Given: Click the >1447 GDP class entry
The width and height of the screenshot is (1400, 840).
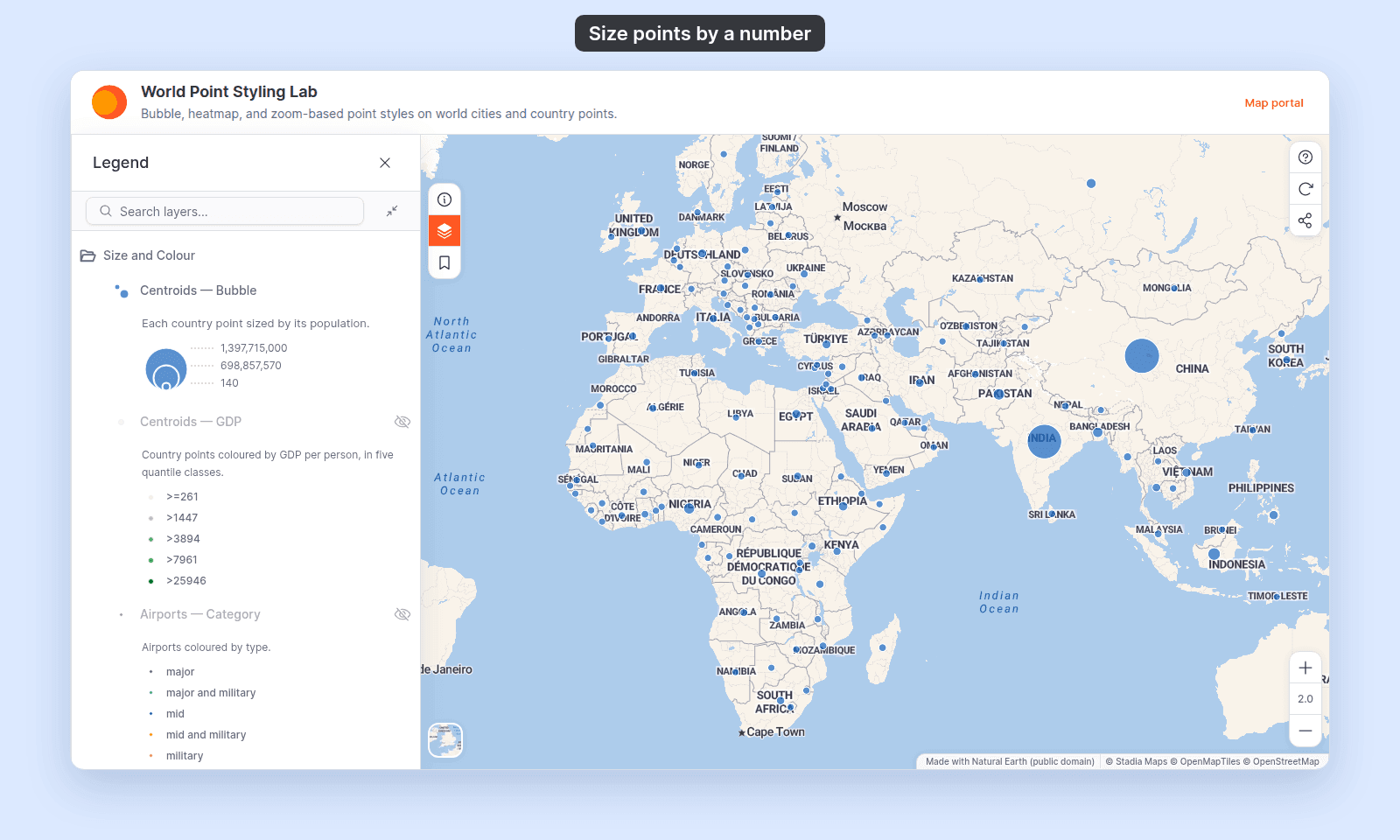Looking at the screenshot, I should tap(182, 518).
